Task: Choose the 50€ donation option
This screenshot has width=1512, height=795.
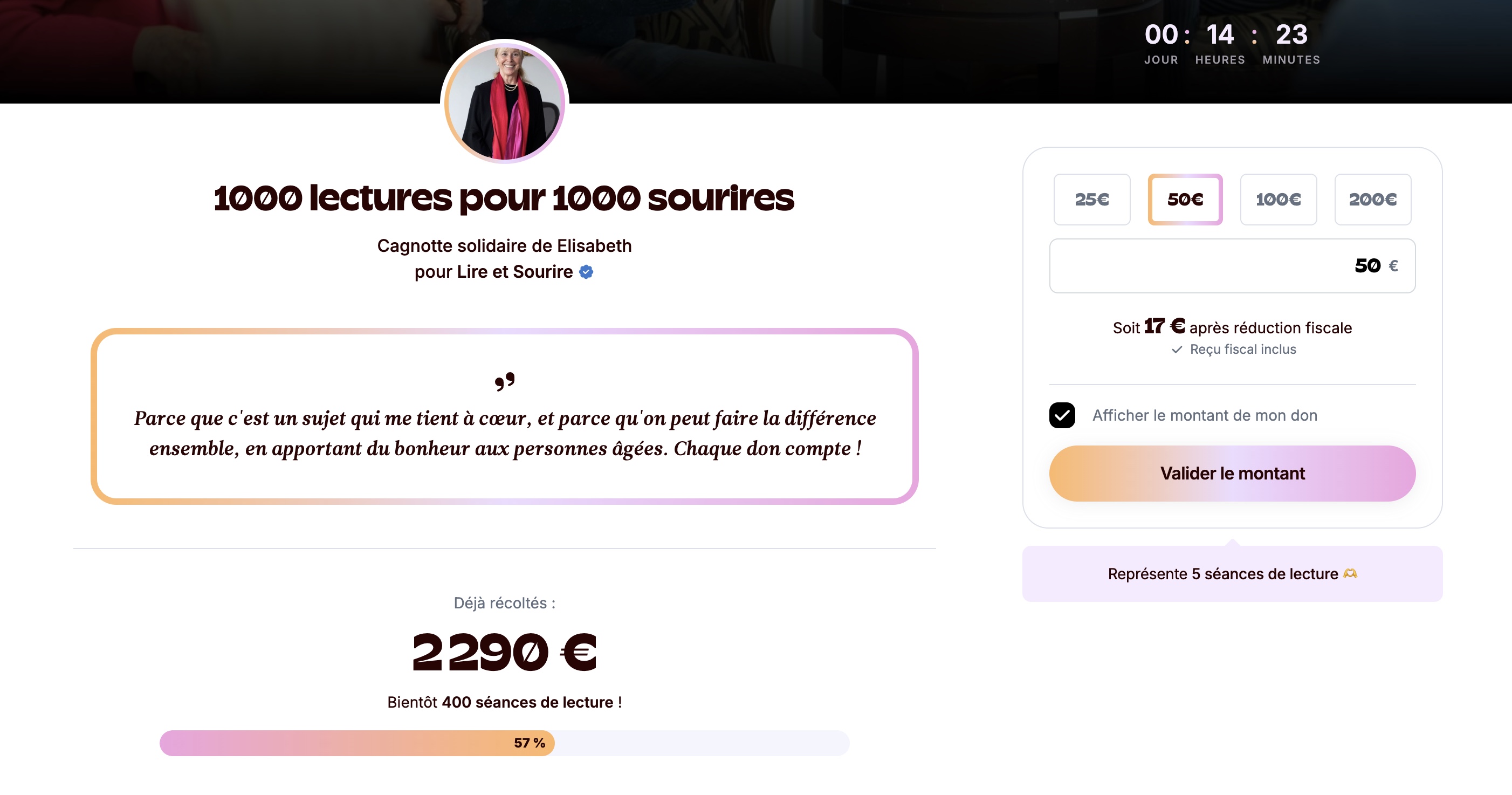Action: (1185, 200)
